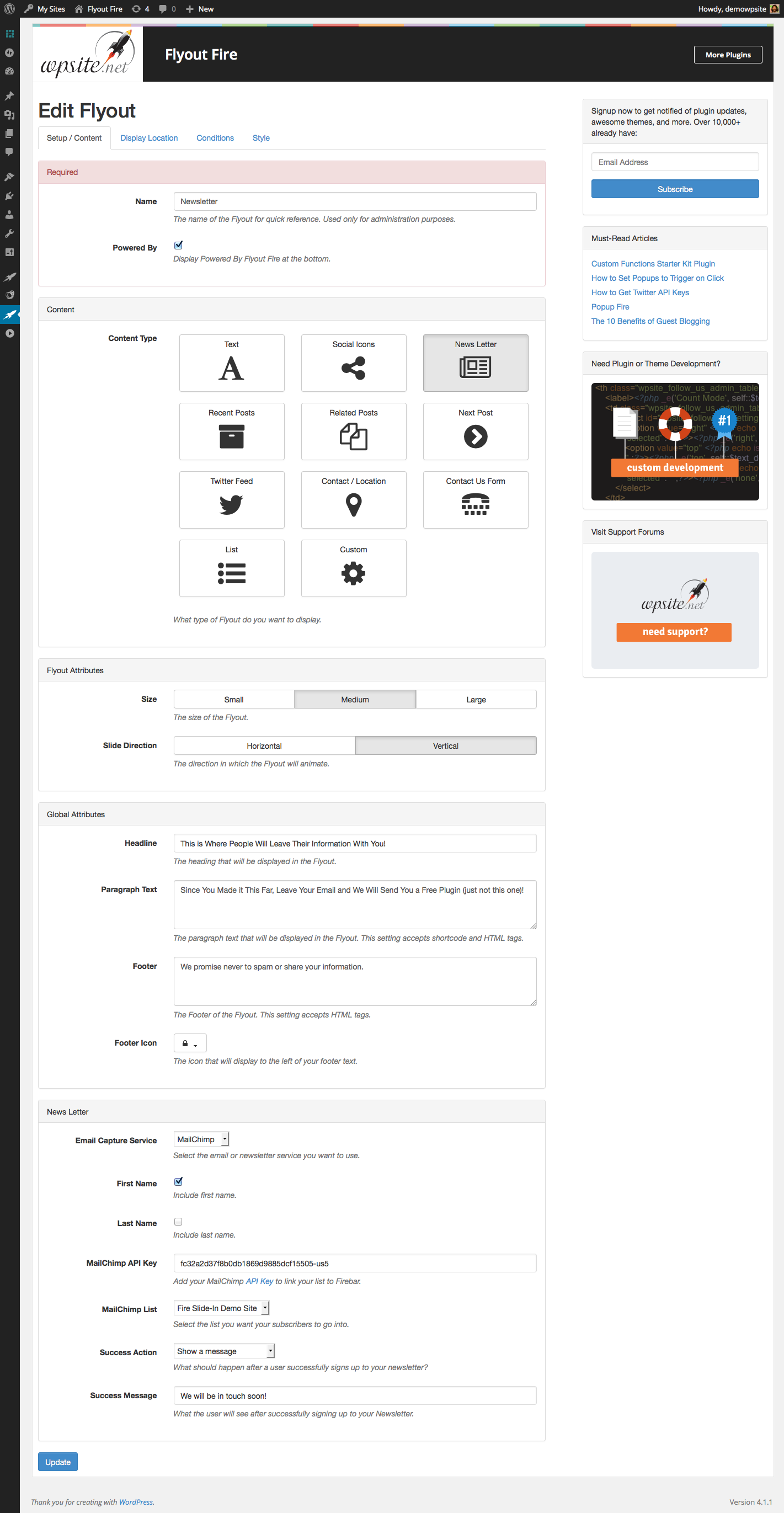The width and height of the screenshot is (784, 1513).
Task: Switch to Conditions tab
Action: point(215,138)
